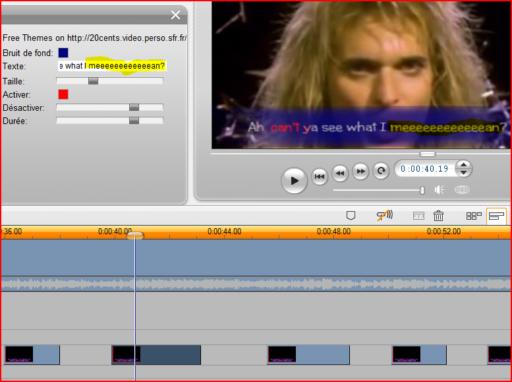Click the Désactiver slider handle
The width and height of the screenshot is (512, 382).
tap(134, 107)
